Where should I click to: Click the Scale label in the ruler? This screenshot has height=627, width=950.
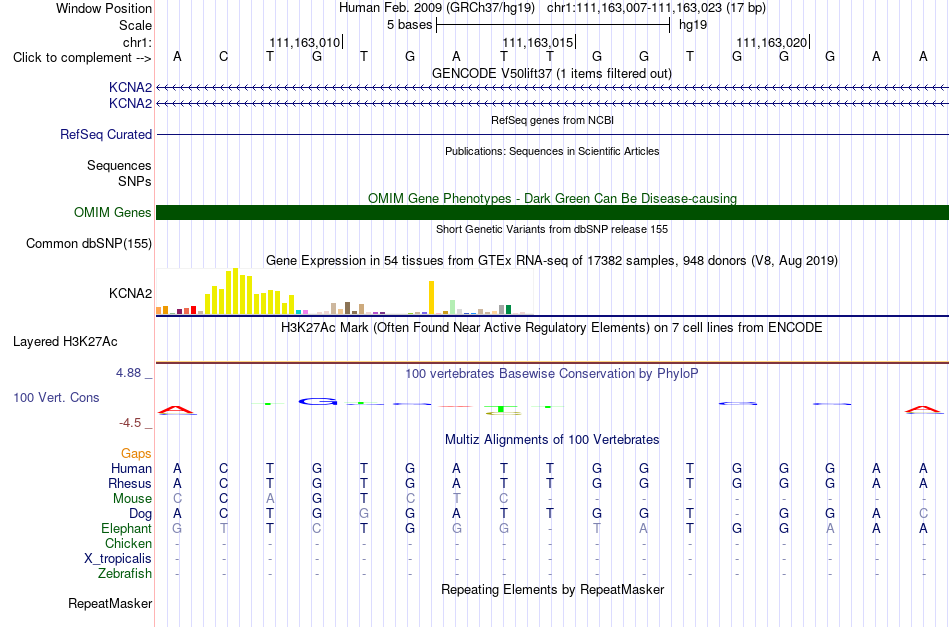(135, 25)
